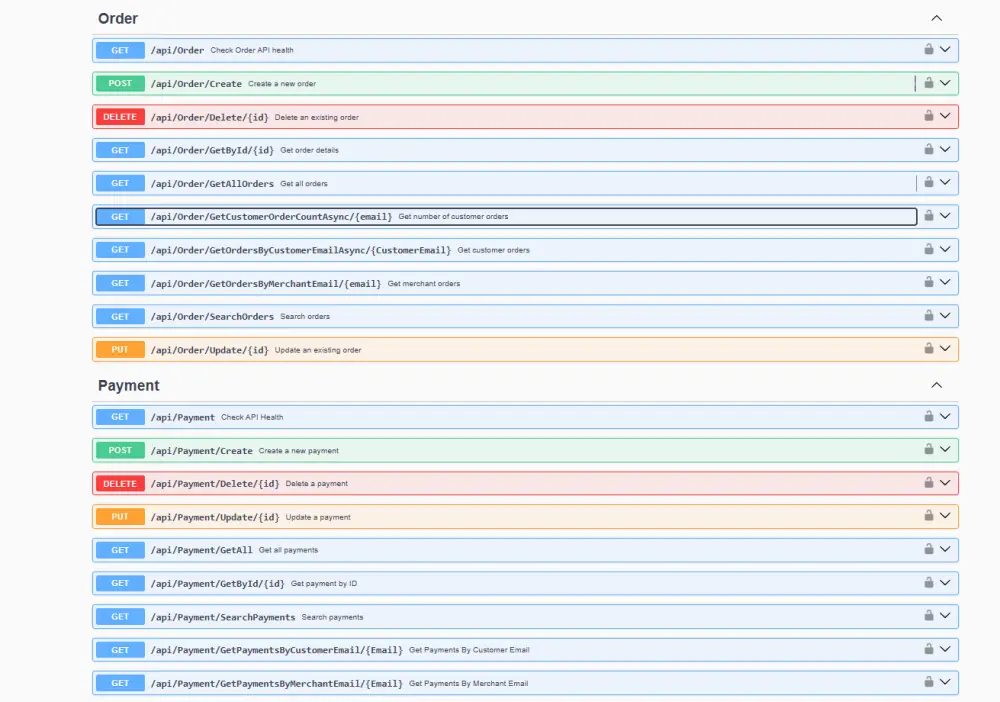The height and width of the screenshot is (702, 1000).
Task: Expand the GET /api/Payment/GetById/{id} chevron
Action: click(945, 583)
